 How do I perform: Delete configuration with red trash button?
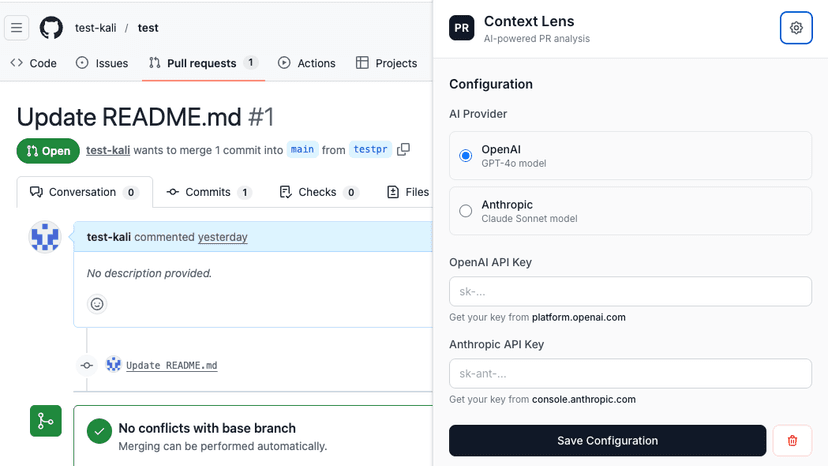coord(792,441)
